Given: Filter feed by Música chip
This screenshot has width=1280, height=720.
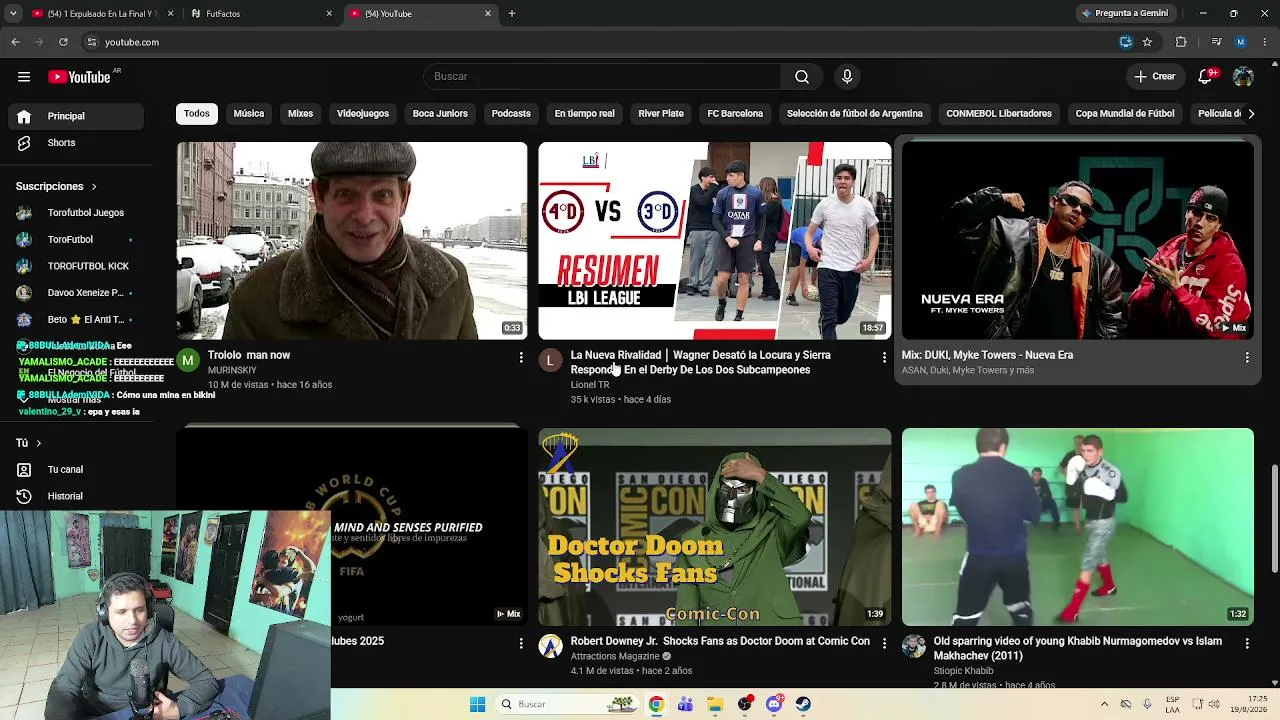Looking at the screenshot, I should click(249, 114).
